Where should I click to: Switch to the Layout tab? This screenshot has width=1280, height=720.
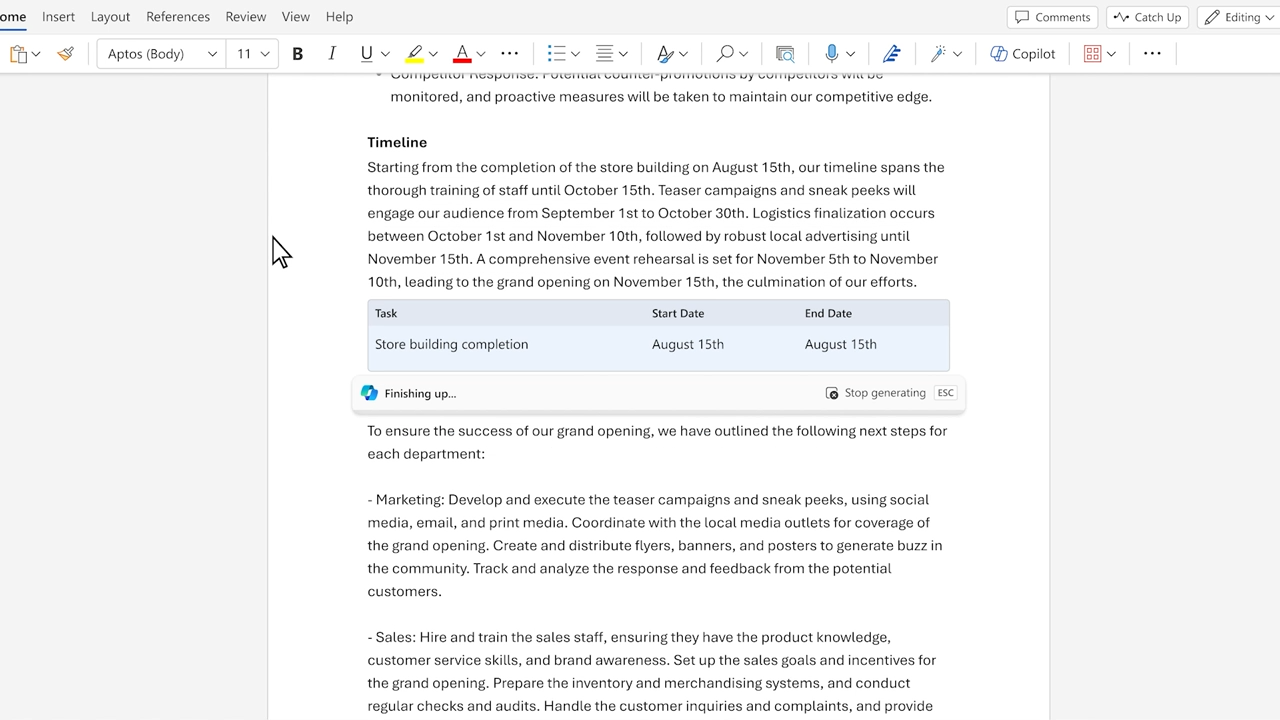110,17
